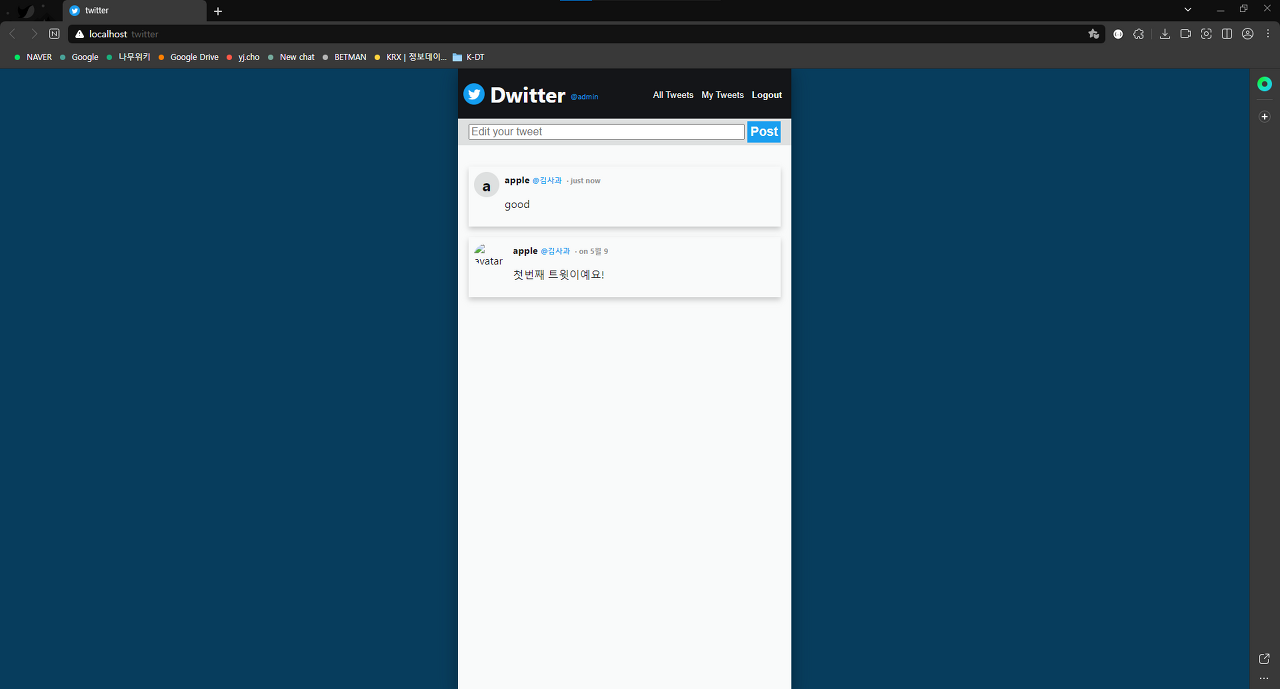Open the KRX 정보데이 bookmark
The height and width of the screenshot is (689, 1280).
tap(410, 57)
